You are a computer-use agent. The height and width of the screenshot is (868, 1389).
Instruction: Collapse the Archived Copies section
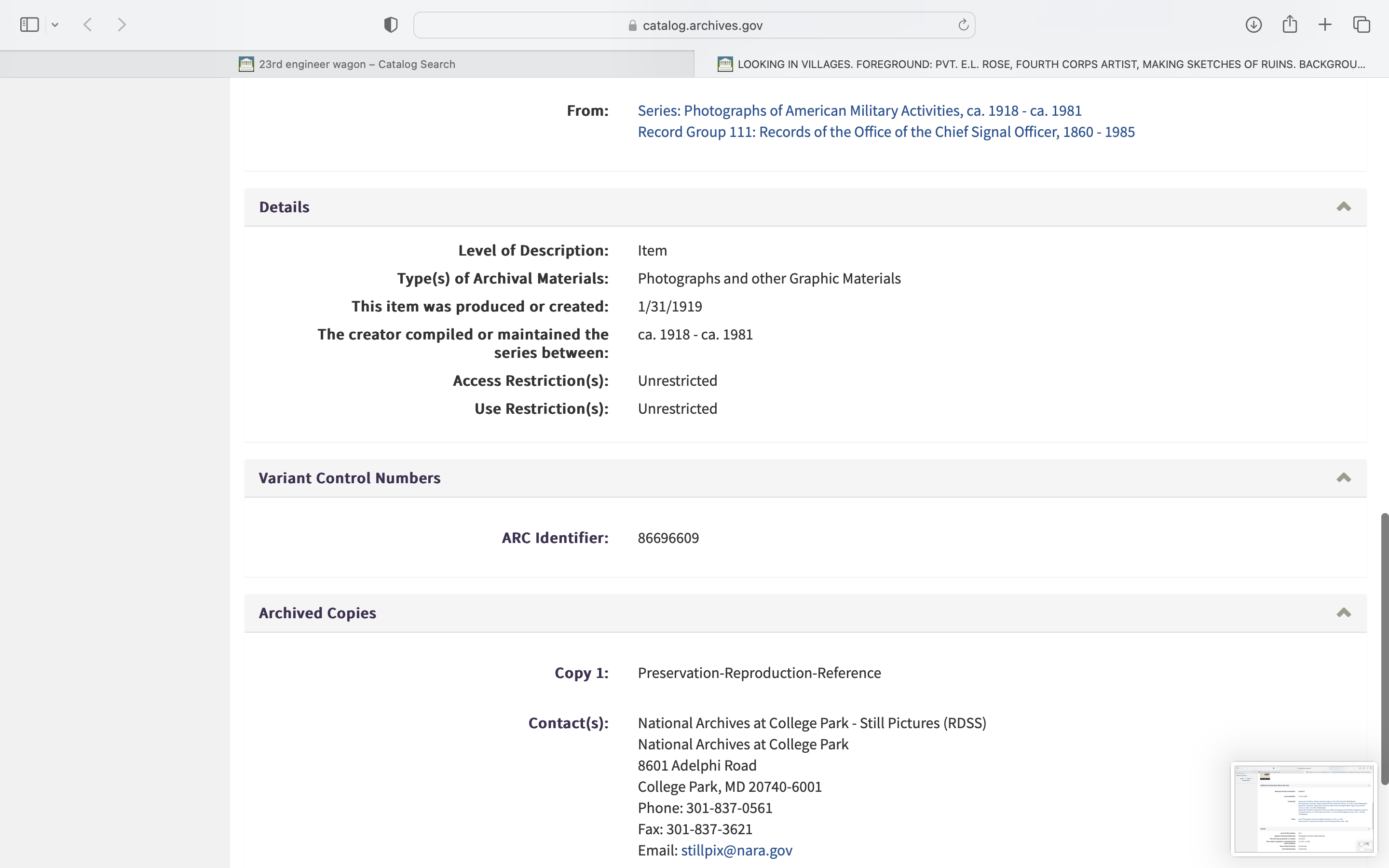click(x=1344, y=613)
